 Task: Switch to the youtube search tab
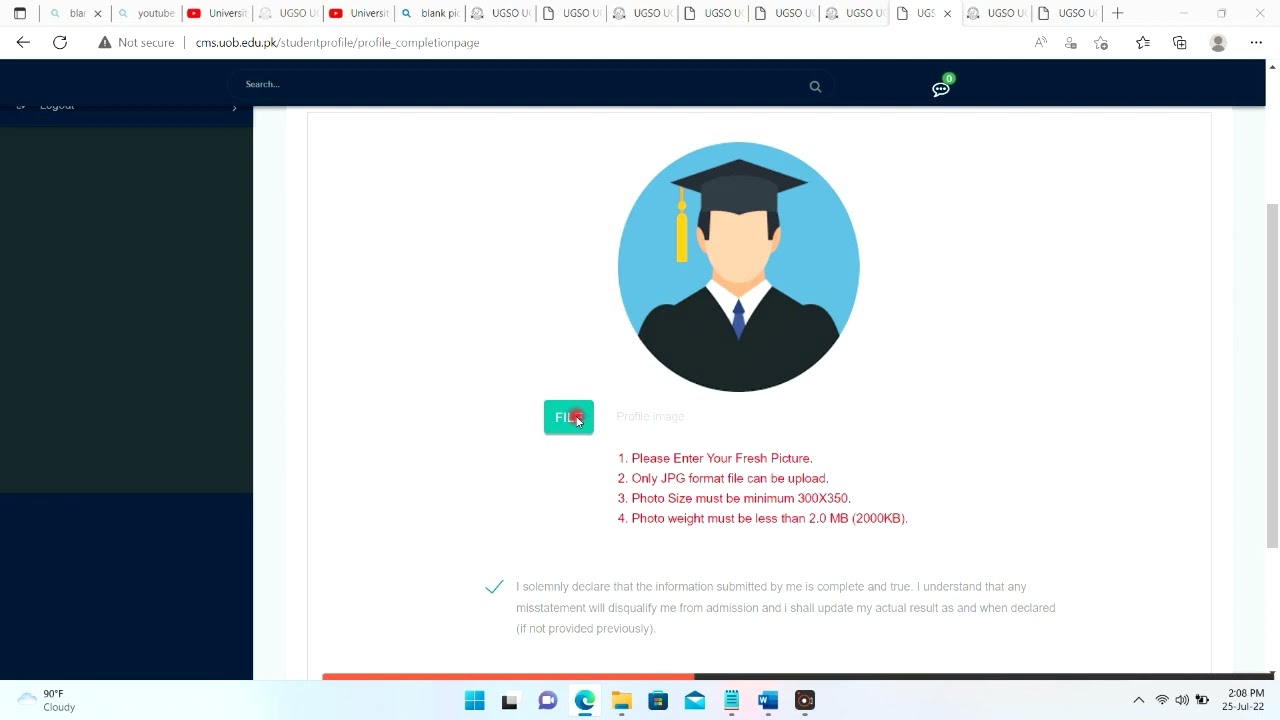(146, 13)
